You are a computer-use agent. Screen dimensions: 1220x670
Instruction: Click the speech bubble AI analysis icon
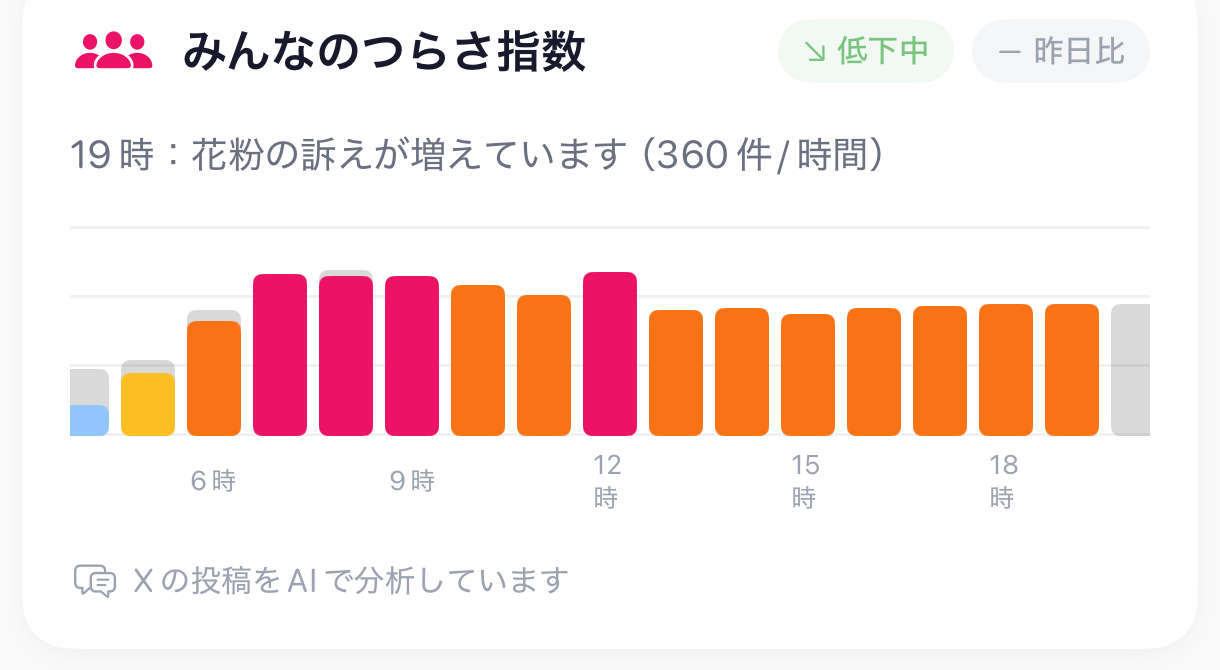(95, 581)
